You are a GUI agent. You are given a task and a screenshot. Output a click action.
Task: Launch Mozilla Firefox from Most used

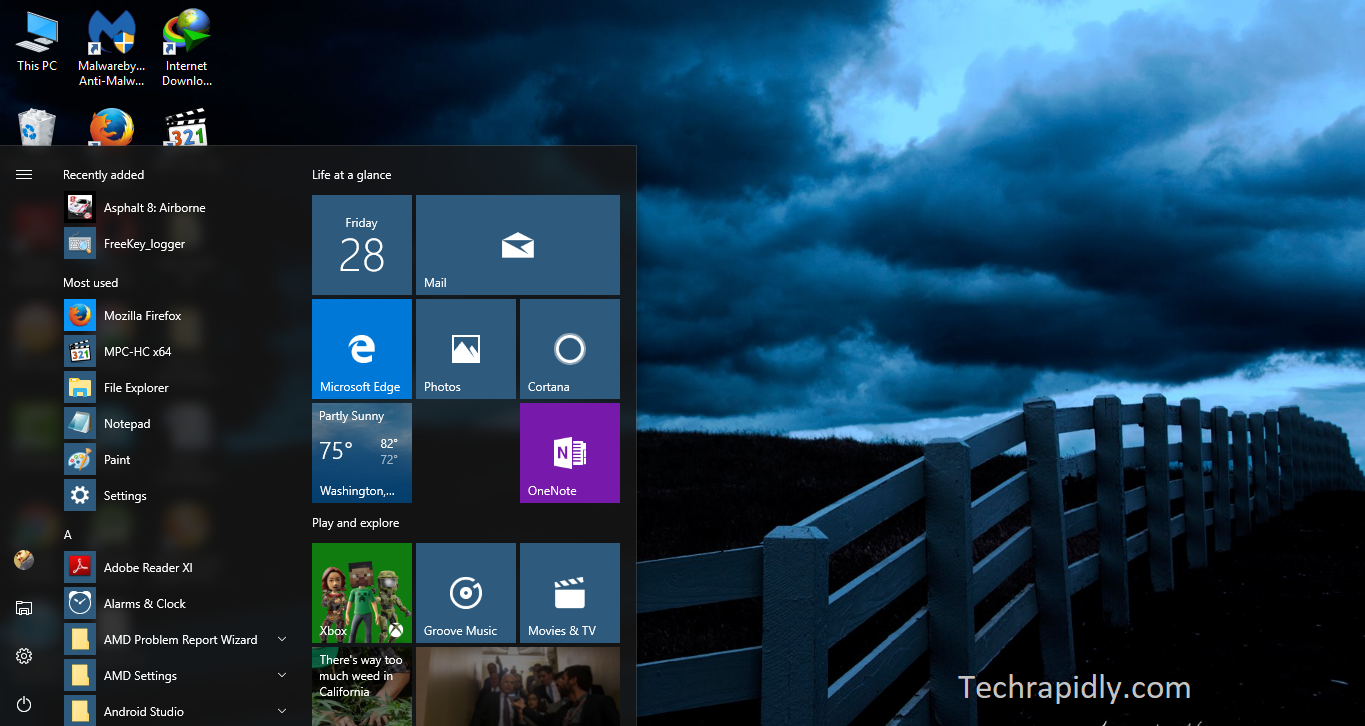point(176,316)
